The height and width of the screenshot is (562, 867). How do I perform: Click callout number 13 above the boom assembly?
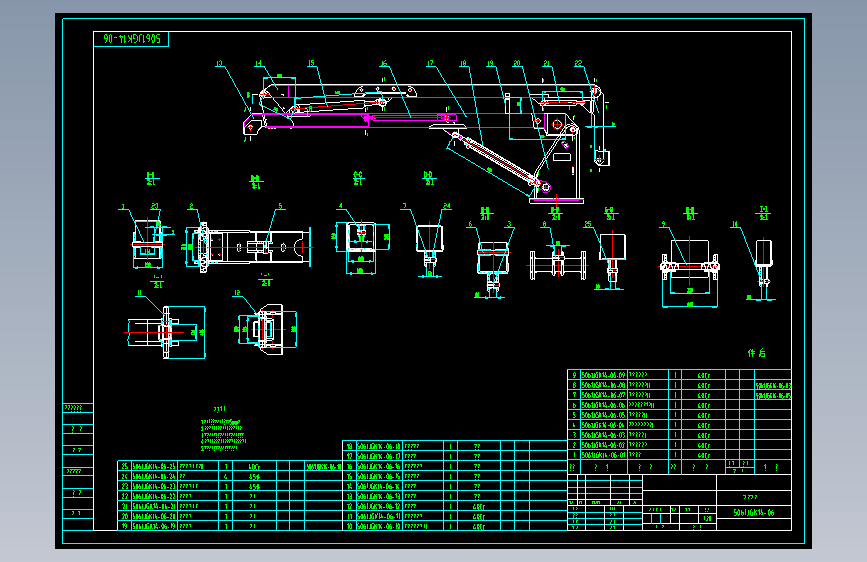point(219,64)
